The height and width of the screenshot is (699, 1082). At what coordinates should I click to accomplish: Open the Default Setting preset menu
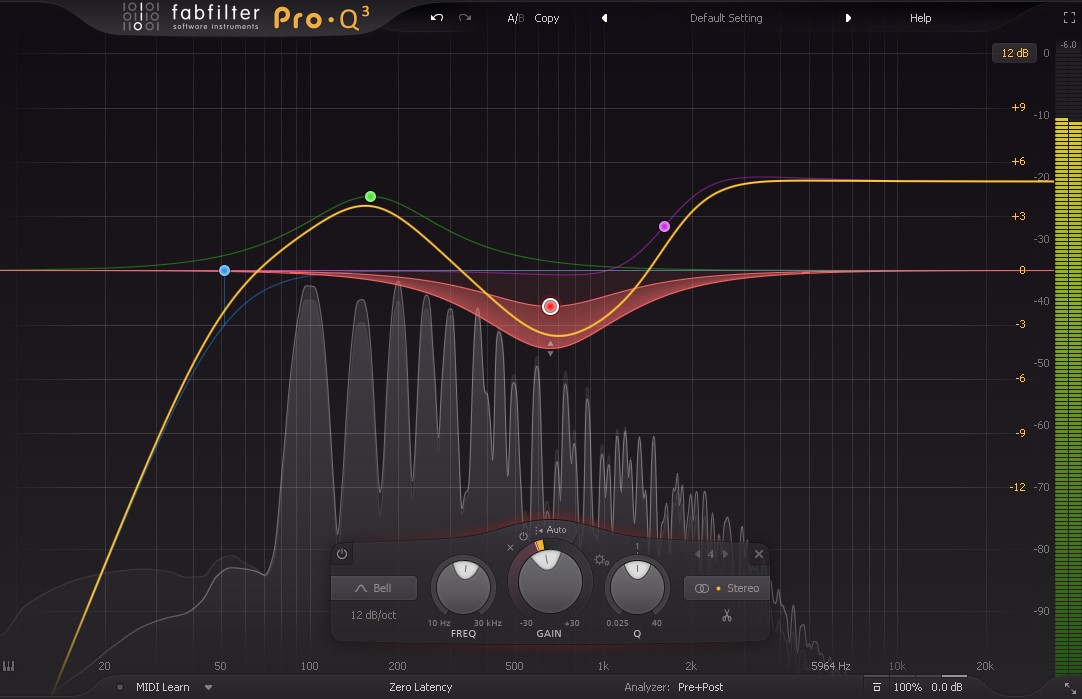(726, 19)
